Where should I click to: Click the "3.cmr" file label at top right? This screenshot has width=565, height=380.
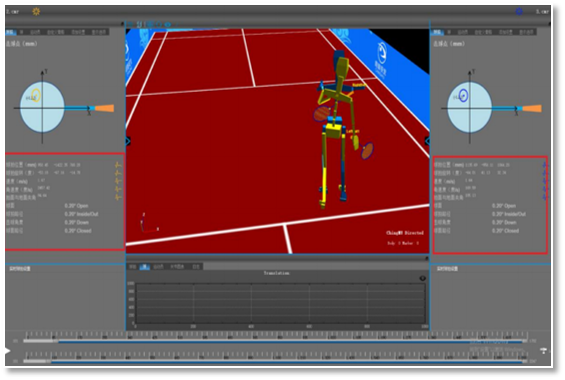(x=542, y=12)
